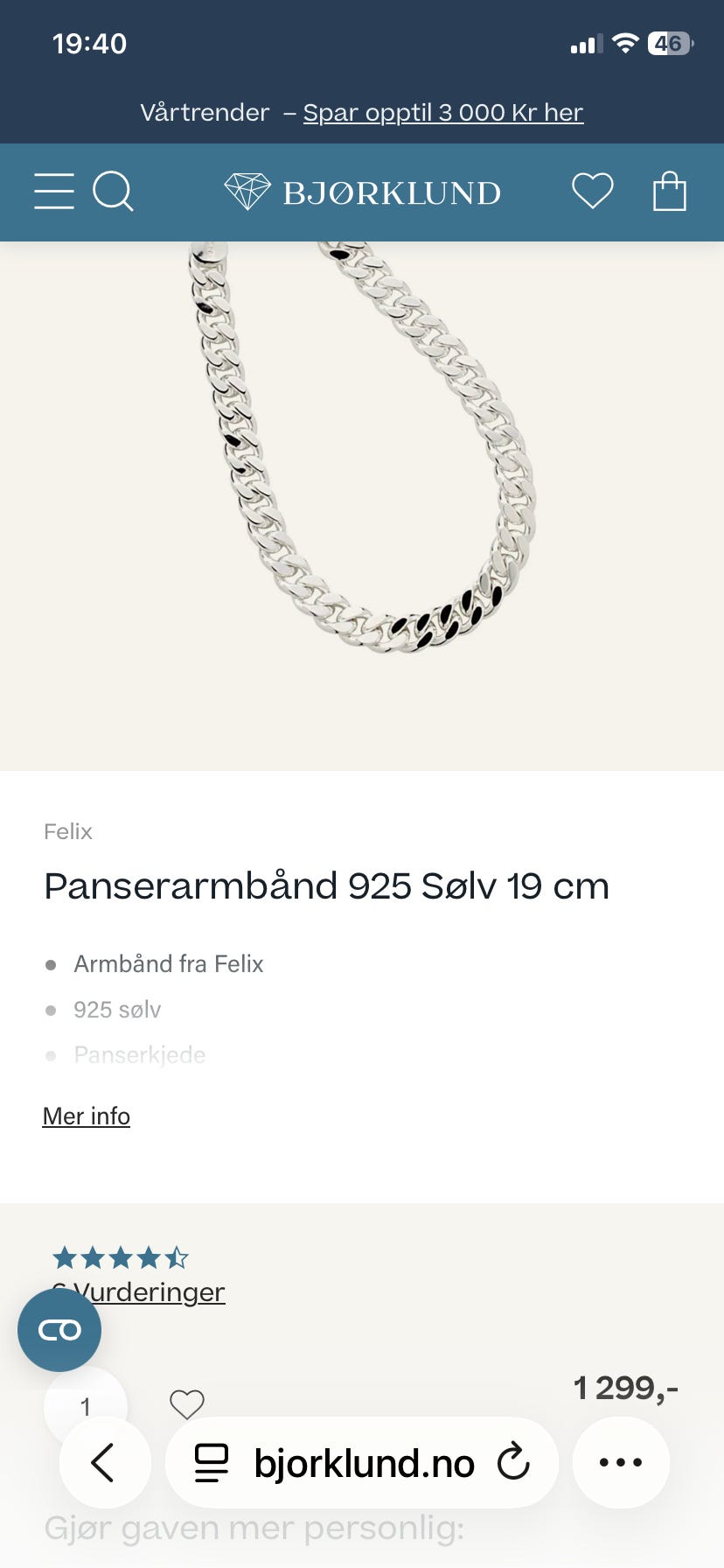The width and height of the screenshot is (724, 1568).
Task: Open the bracelet product image
Action: click(362, 506)
